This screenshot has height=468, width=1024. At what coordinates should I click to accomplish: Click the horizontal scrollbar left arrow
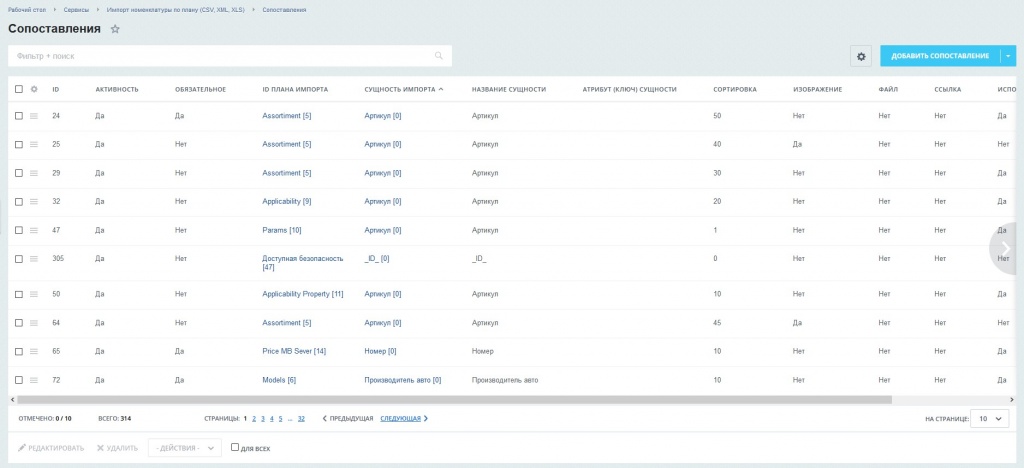pos(12,399)
